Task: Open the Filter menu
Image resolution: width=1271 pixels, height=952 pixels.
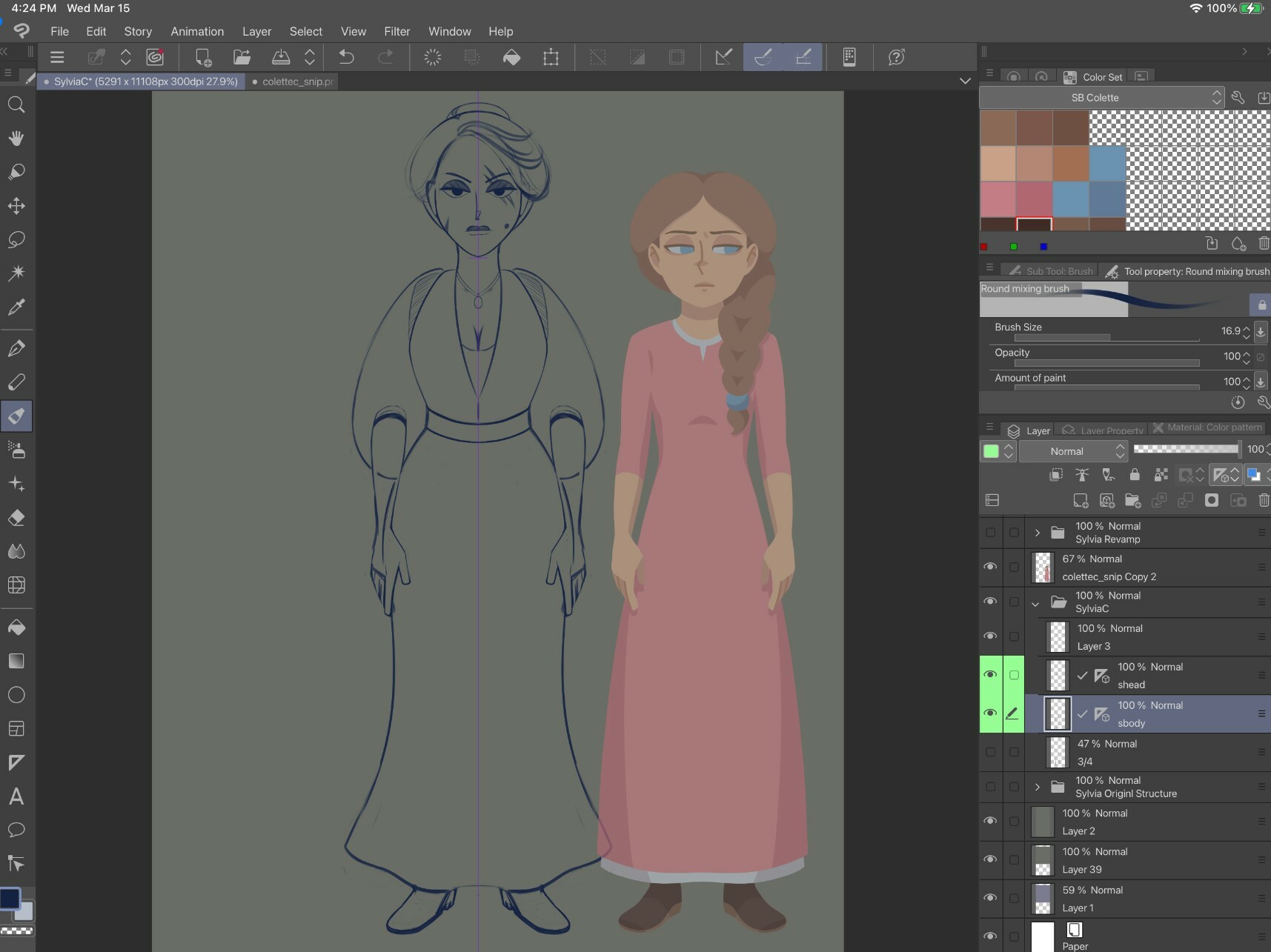Action: [396, 31]
